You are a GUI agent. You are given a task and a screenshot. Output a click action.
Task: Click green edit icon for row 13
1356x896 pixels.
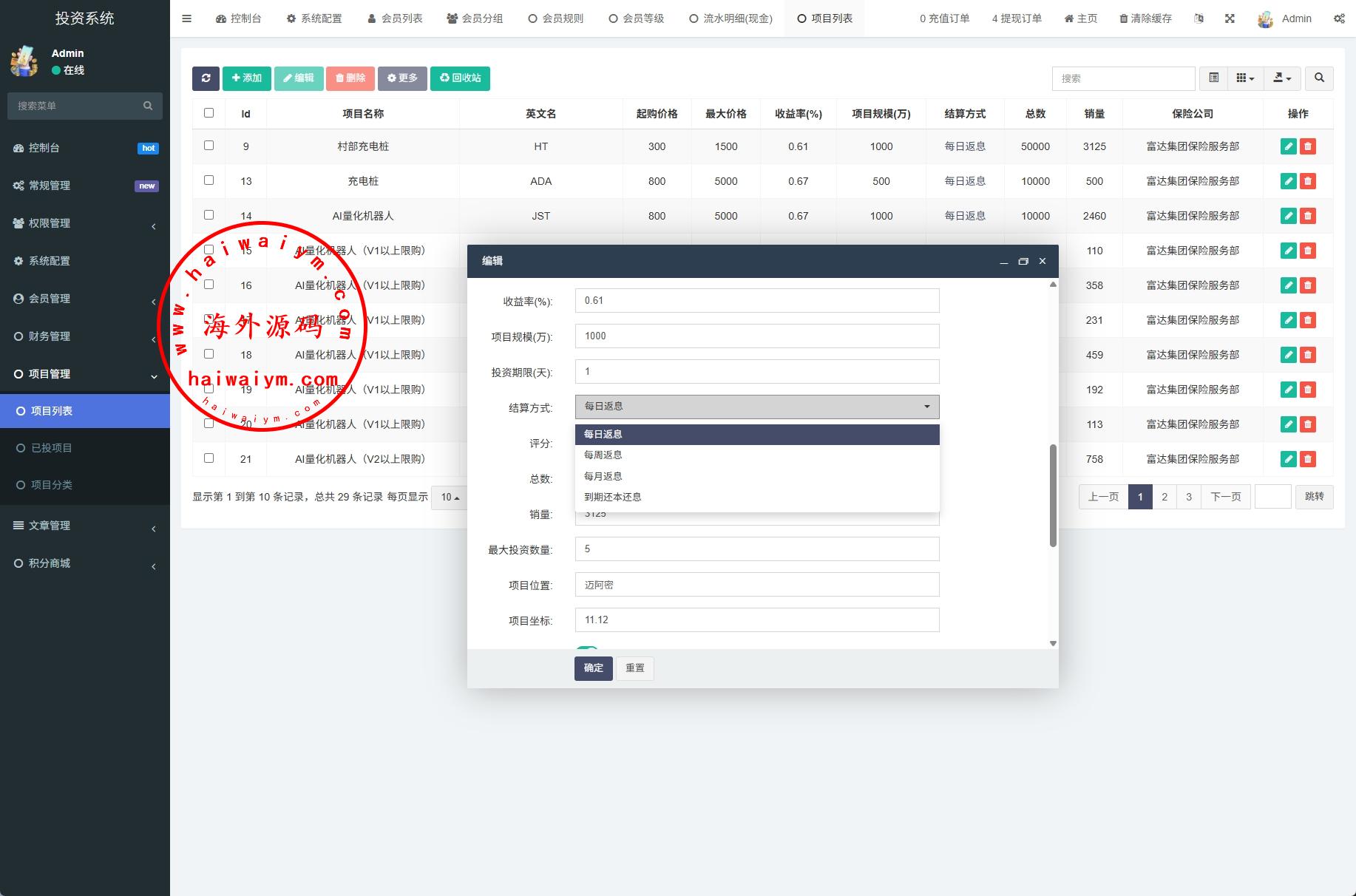point(1288,181)
